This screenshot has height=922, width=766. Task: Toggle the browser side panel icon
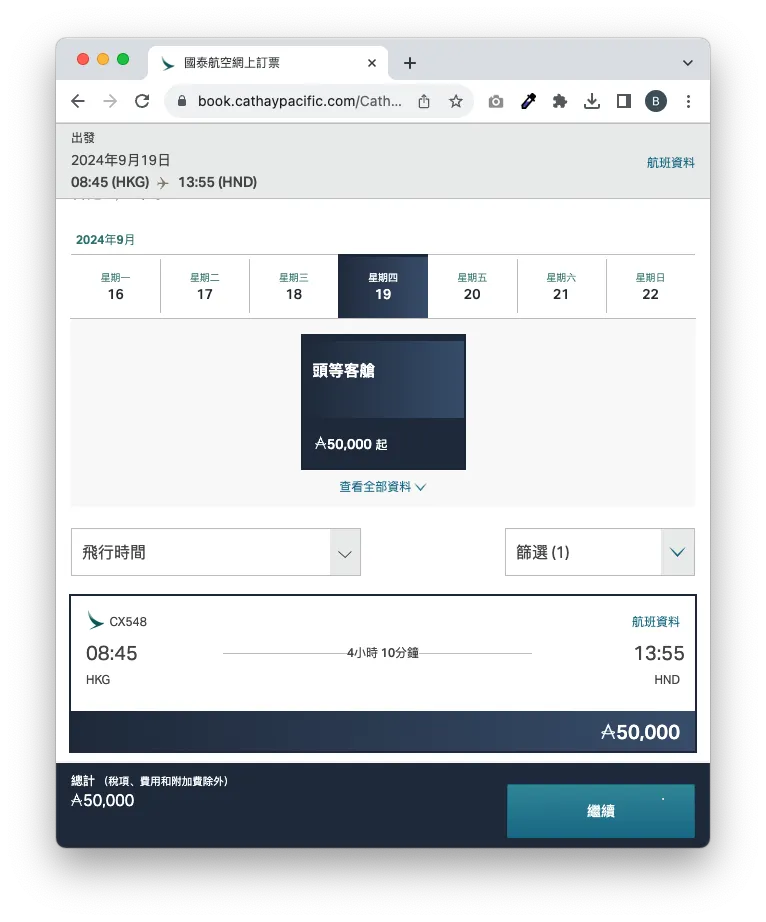(624, 101)
